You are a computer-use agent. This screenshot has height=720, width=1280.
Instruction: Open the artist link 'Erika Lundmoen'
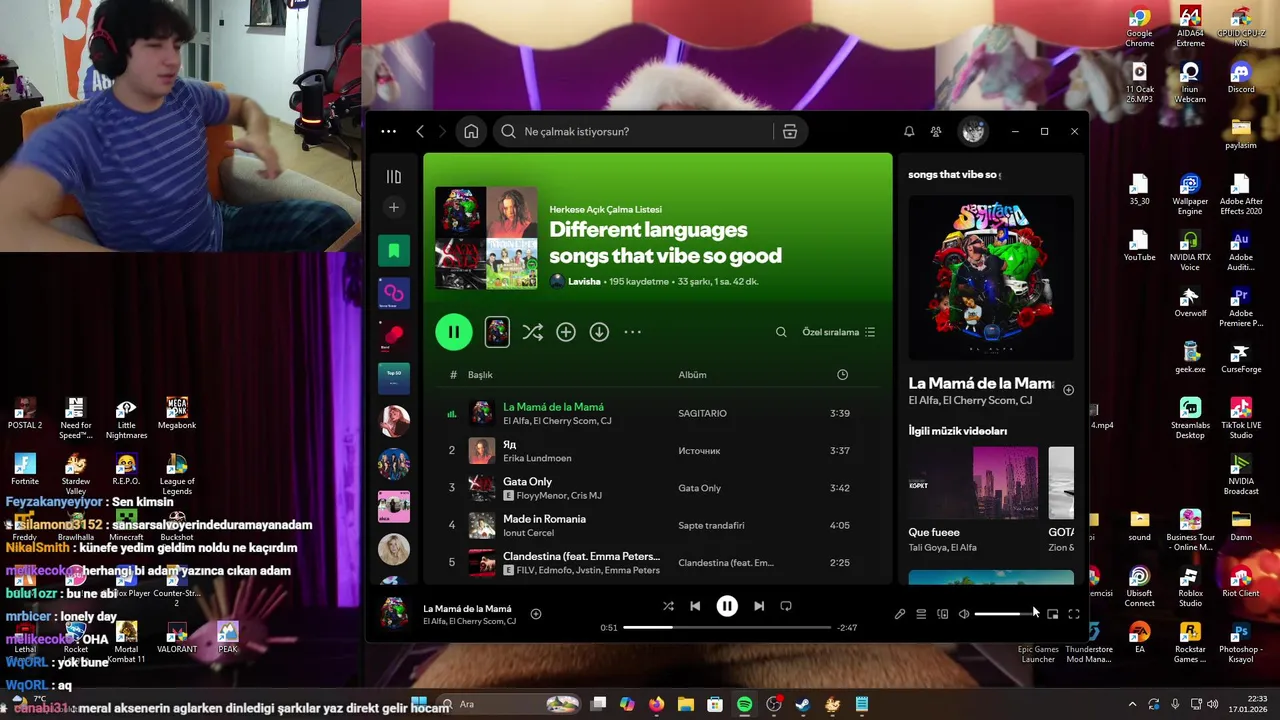[x=537, y=458]
